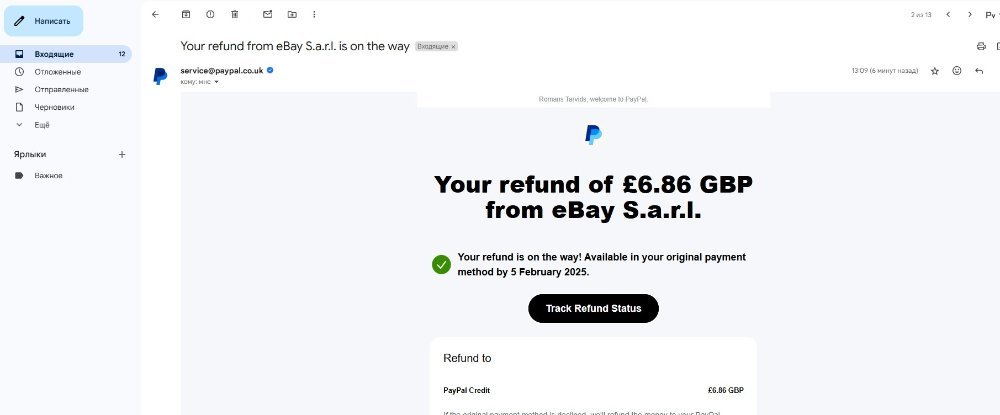Click the Track Refund Status button

(593, 309)
